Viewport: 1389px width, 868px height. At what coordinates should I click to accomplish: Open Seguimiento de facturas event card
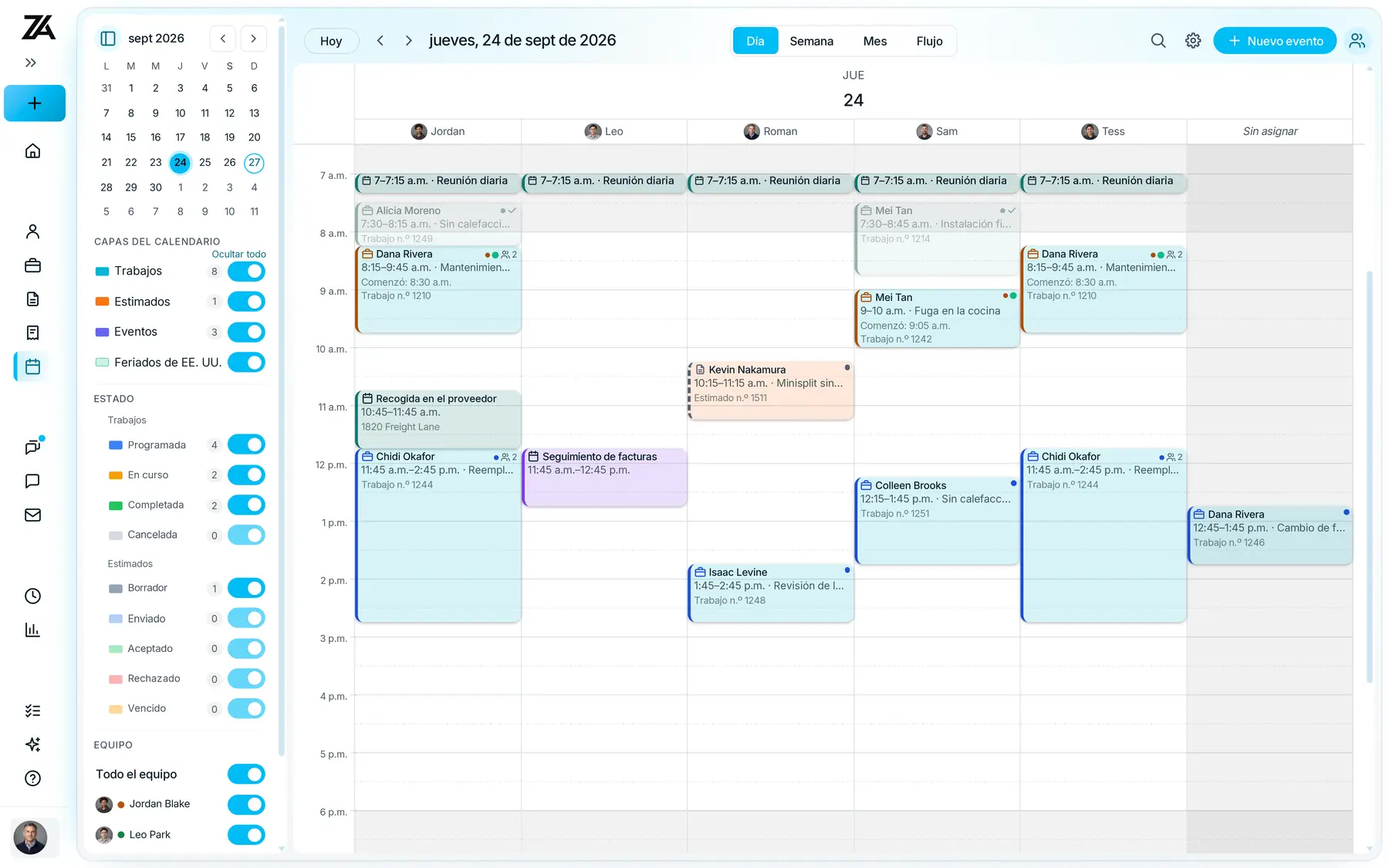[x=604, y=478]
